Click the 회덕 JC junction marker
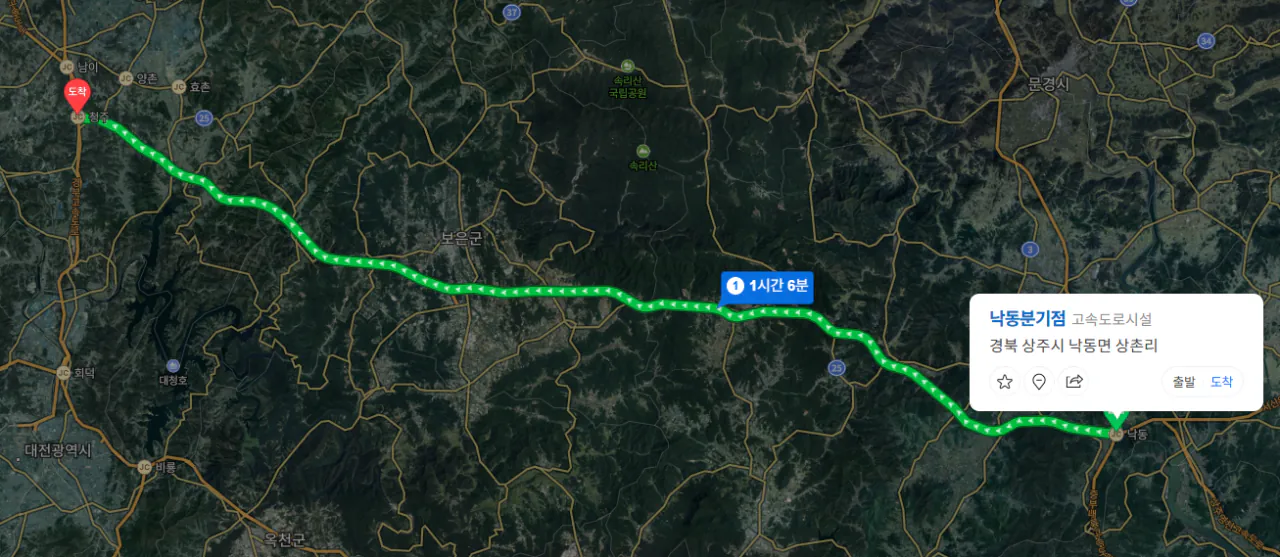The image size is (1280, 557). pos(64,372)
